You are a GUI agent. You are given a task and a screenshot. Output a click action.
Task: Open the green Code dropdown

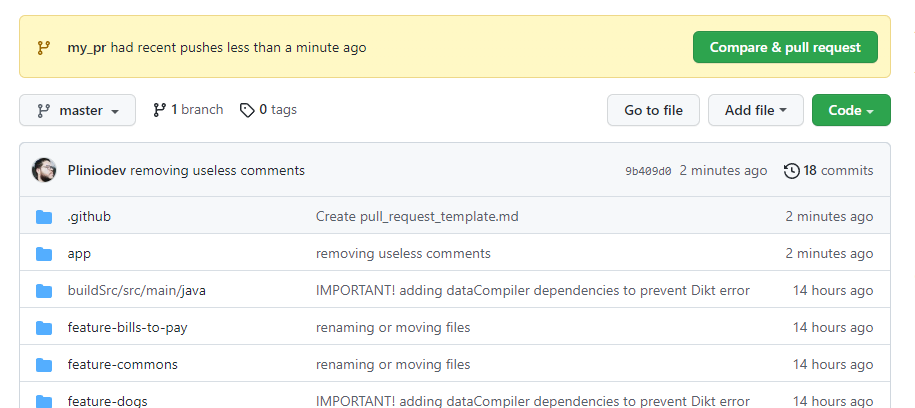pyautogui.click(x=851, y=110)
